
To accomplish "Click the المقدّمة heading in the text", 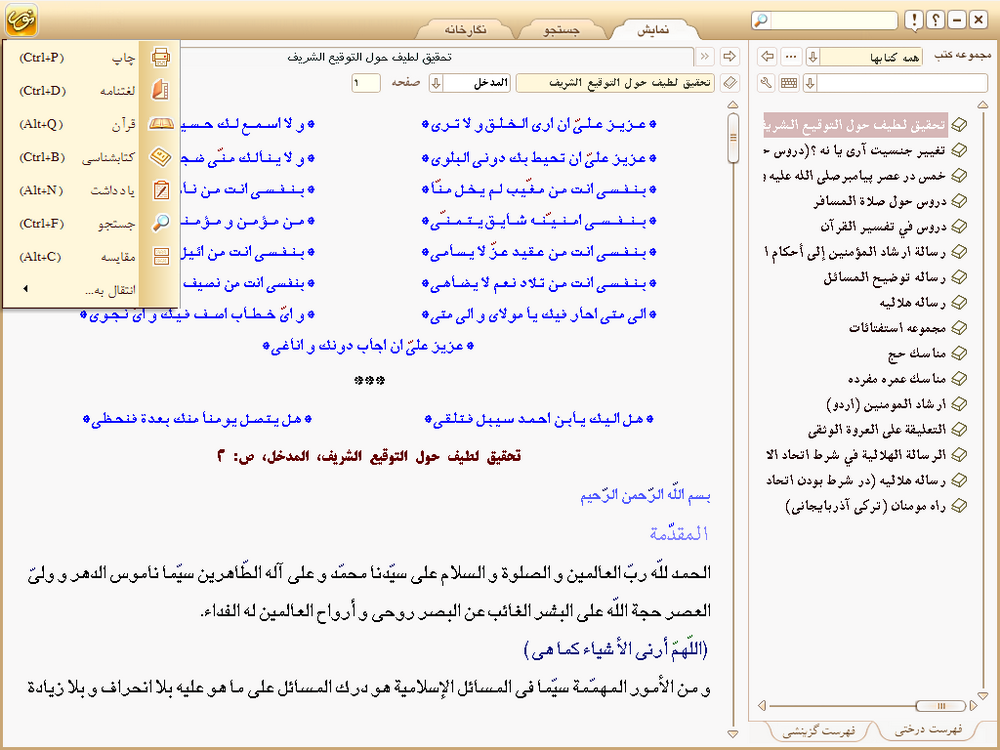I will (x=679, y=533).
